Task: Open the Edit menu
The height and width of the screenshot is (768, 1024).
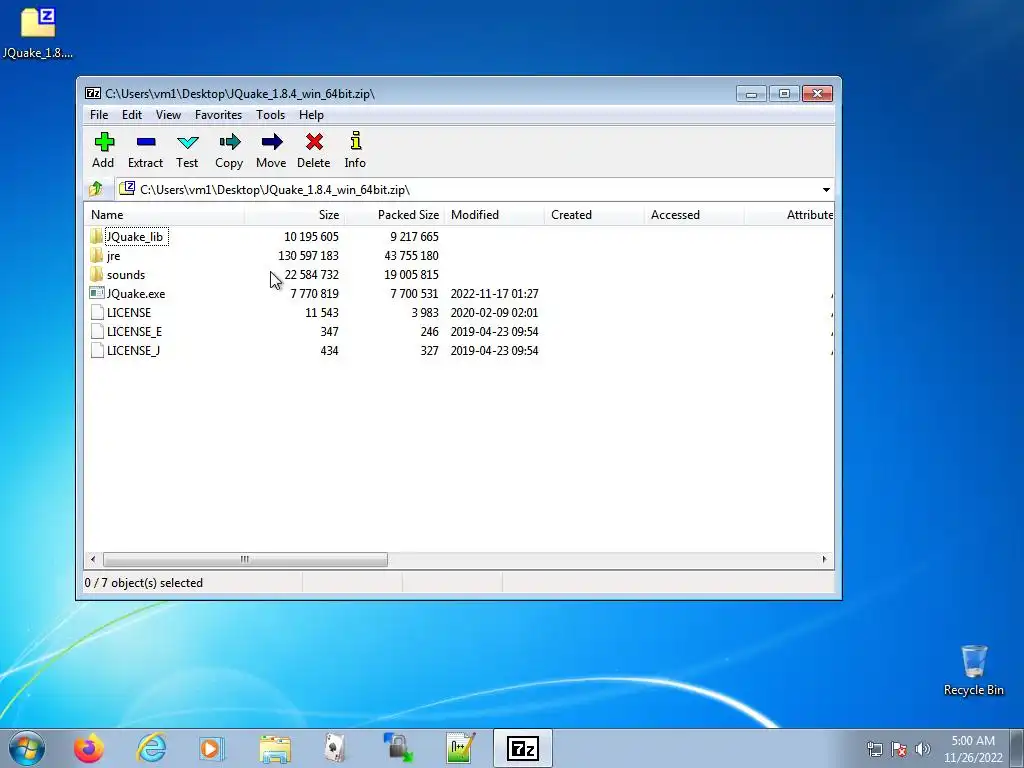Action: pos(132,115)
